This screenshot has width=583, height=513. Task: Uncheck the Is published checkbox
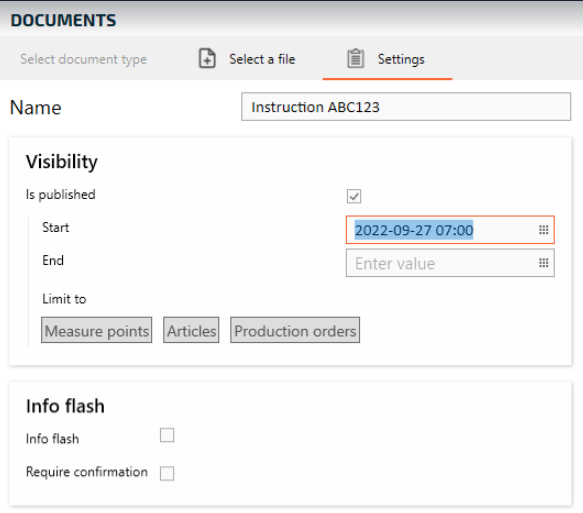354,196
